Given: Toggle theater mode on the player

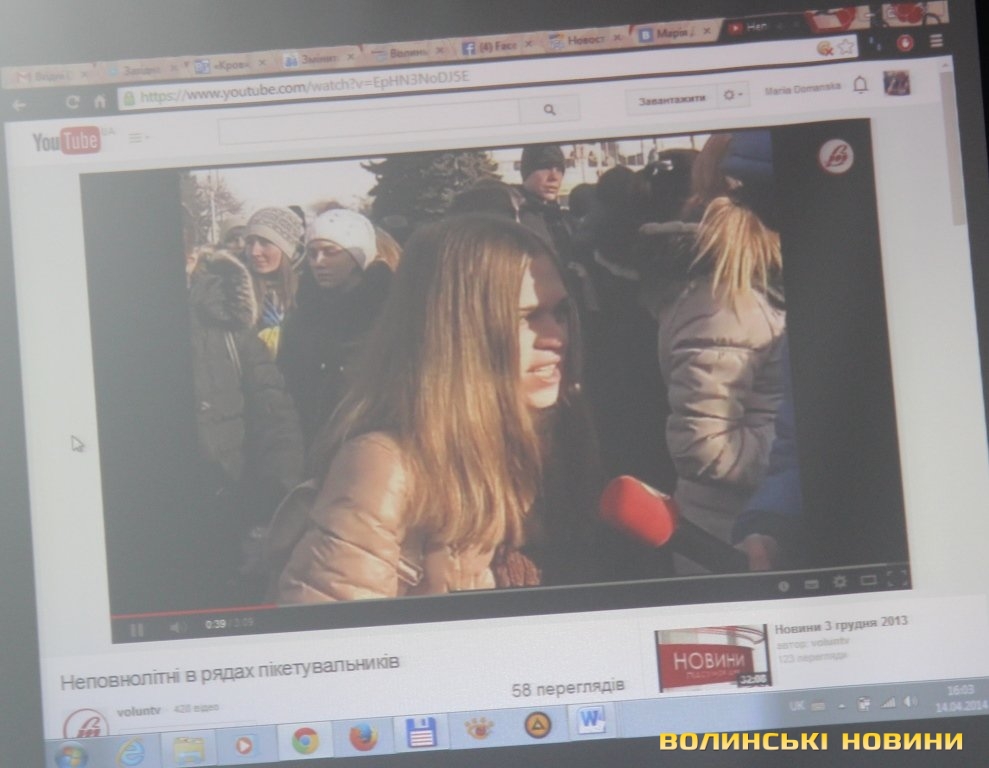Looking at the screenshot, I should (x=868, y=580).
